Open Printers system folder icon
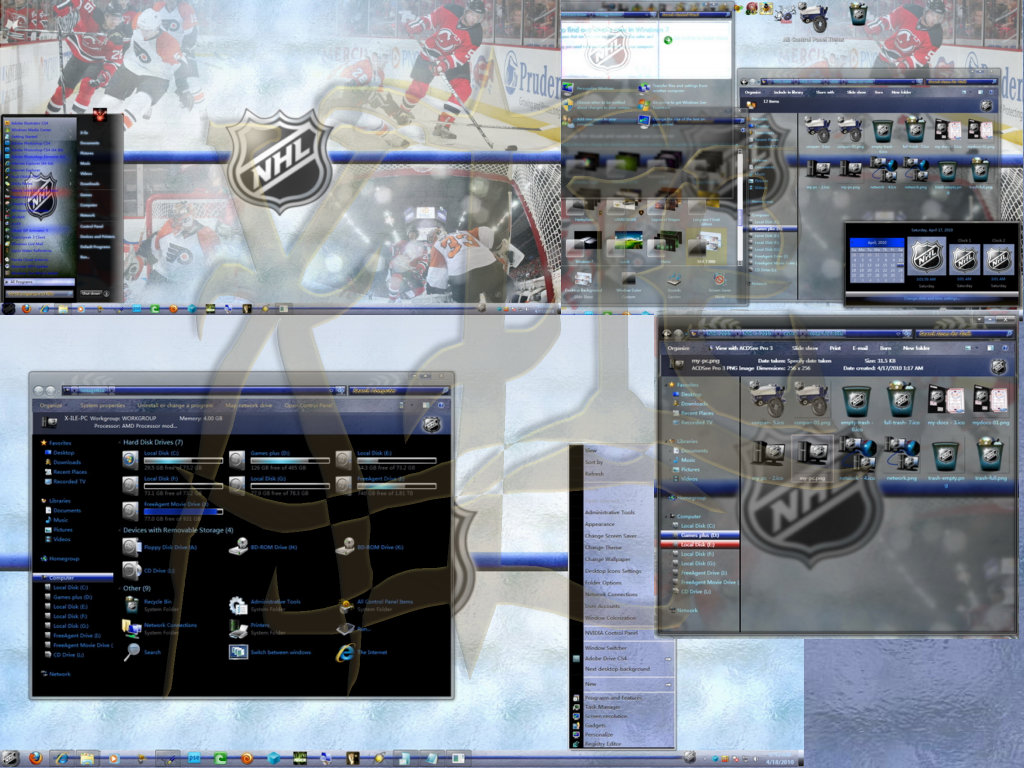The width and height of the screenshot is (1024, 768). coord(238,628)
